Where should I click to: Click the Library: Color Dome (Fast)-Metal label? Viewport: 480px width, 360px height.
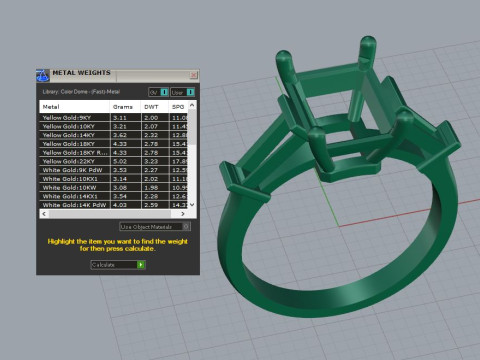pyautogui.click(x=81, y=92)
